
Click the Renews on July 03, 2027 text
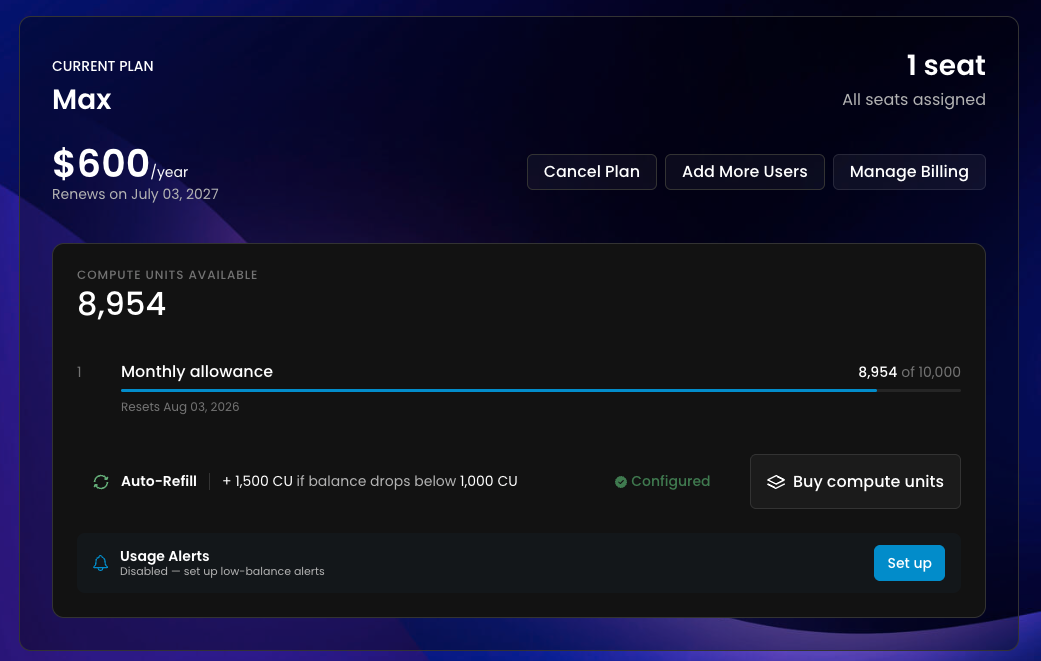(x=135, y=194)
